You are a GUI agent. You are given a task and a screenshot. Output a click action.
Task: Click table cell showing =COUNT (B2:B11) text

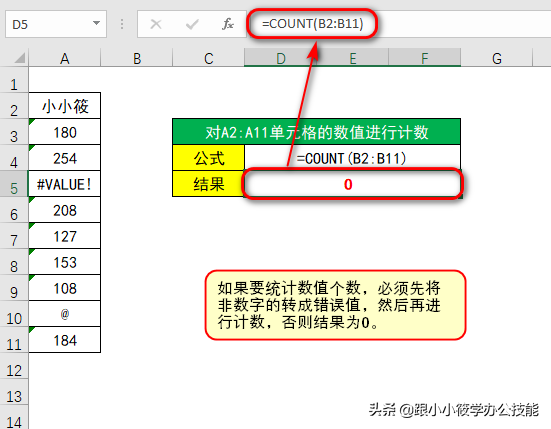coord(352,158)
